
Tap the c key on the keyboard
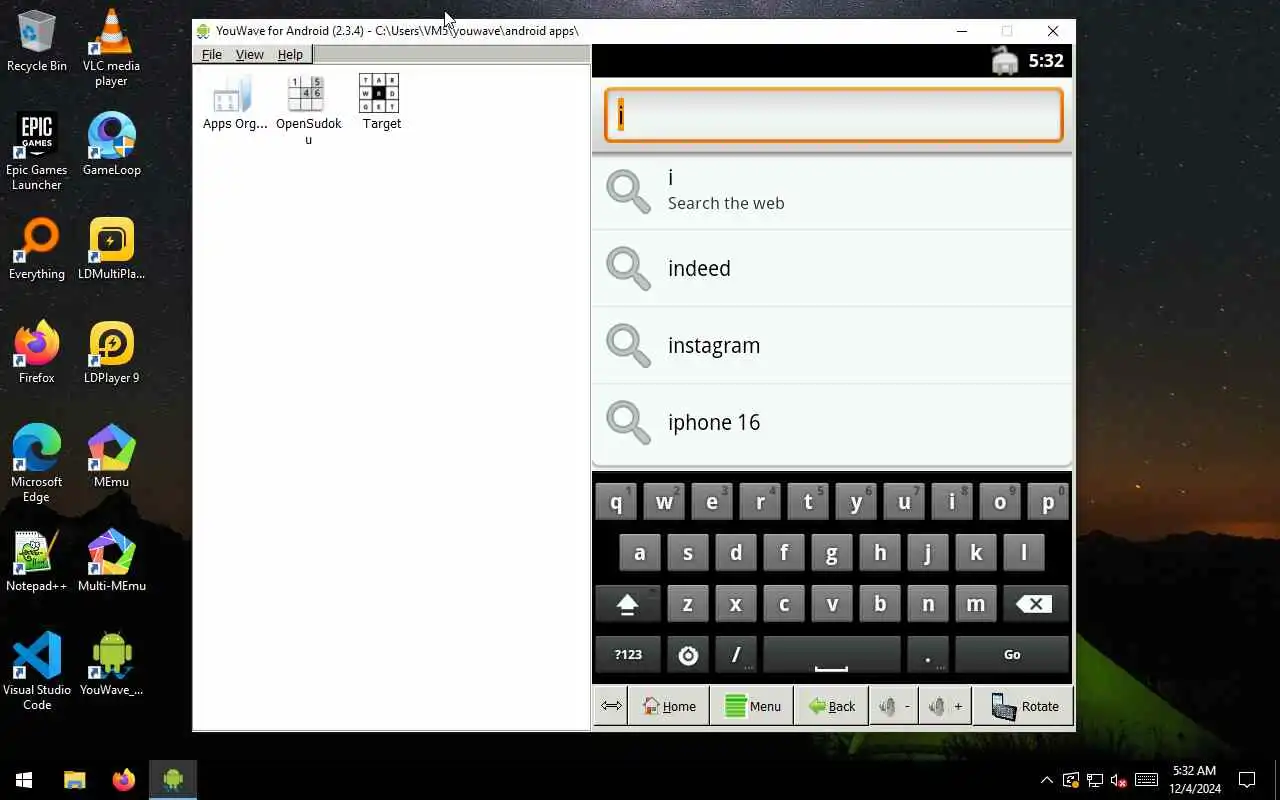tap(784, 604)
